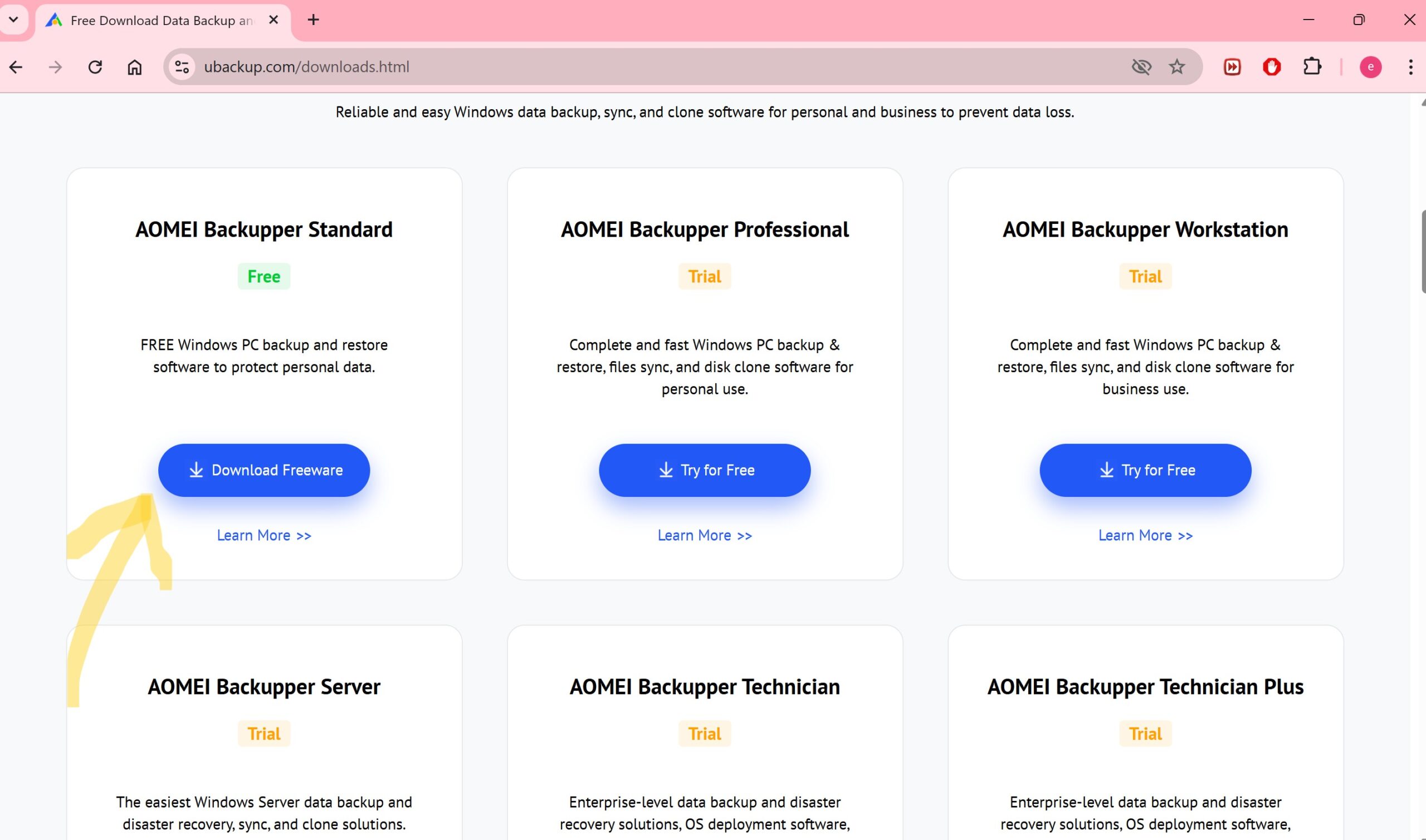Click the 'Reliable and easy Windows data backup' tagline
This screenshot has width=1426, height=840.
coord(705,112)
